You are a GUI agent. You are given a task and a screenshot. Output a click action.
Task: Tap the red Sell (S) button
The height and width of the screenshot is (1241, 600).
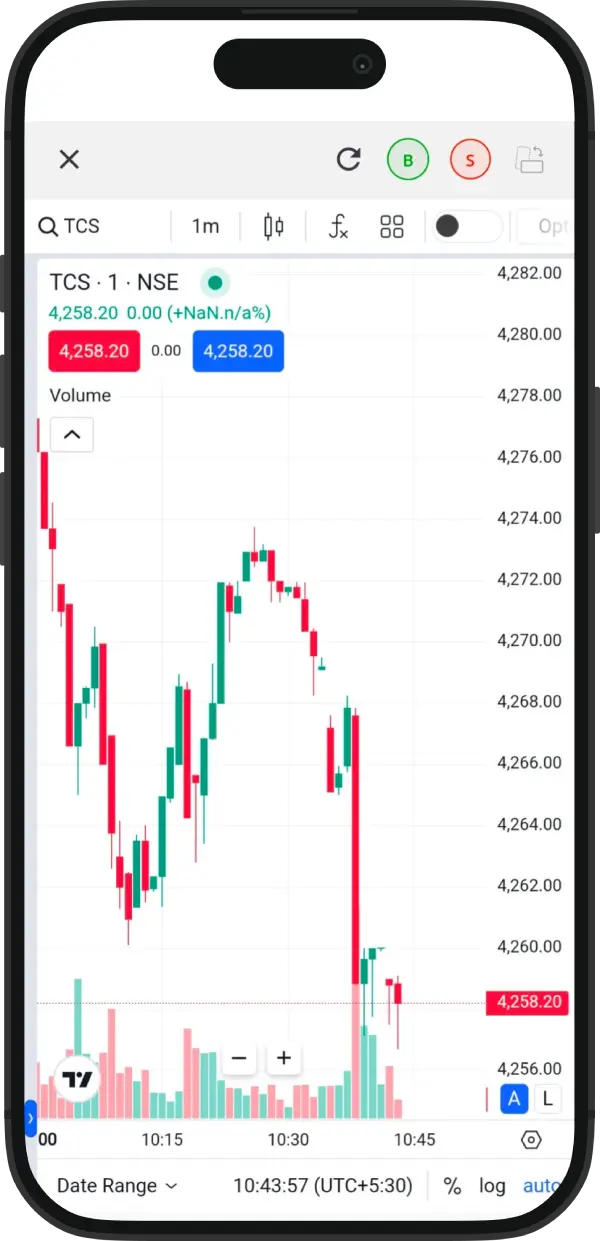pyautogui.click(x=470, y=160)
